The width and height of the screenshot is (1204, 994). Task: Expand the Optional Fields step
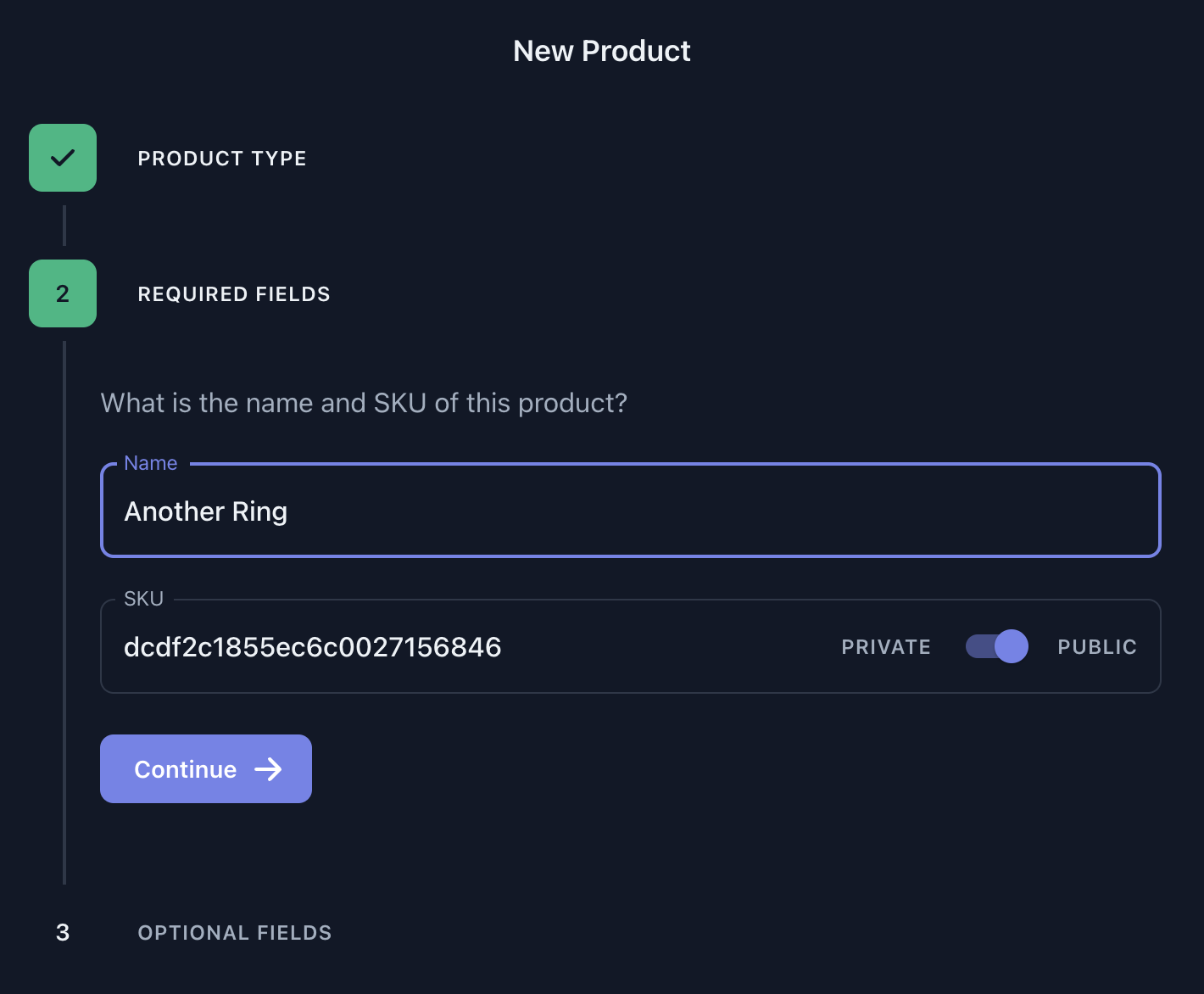tap(235, 933)
